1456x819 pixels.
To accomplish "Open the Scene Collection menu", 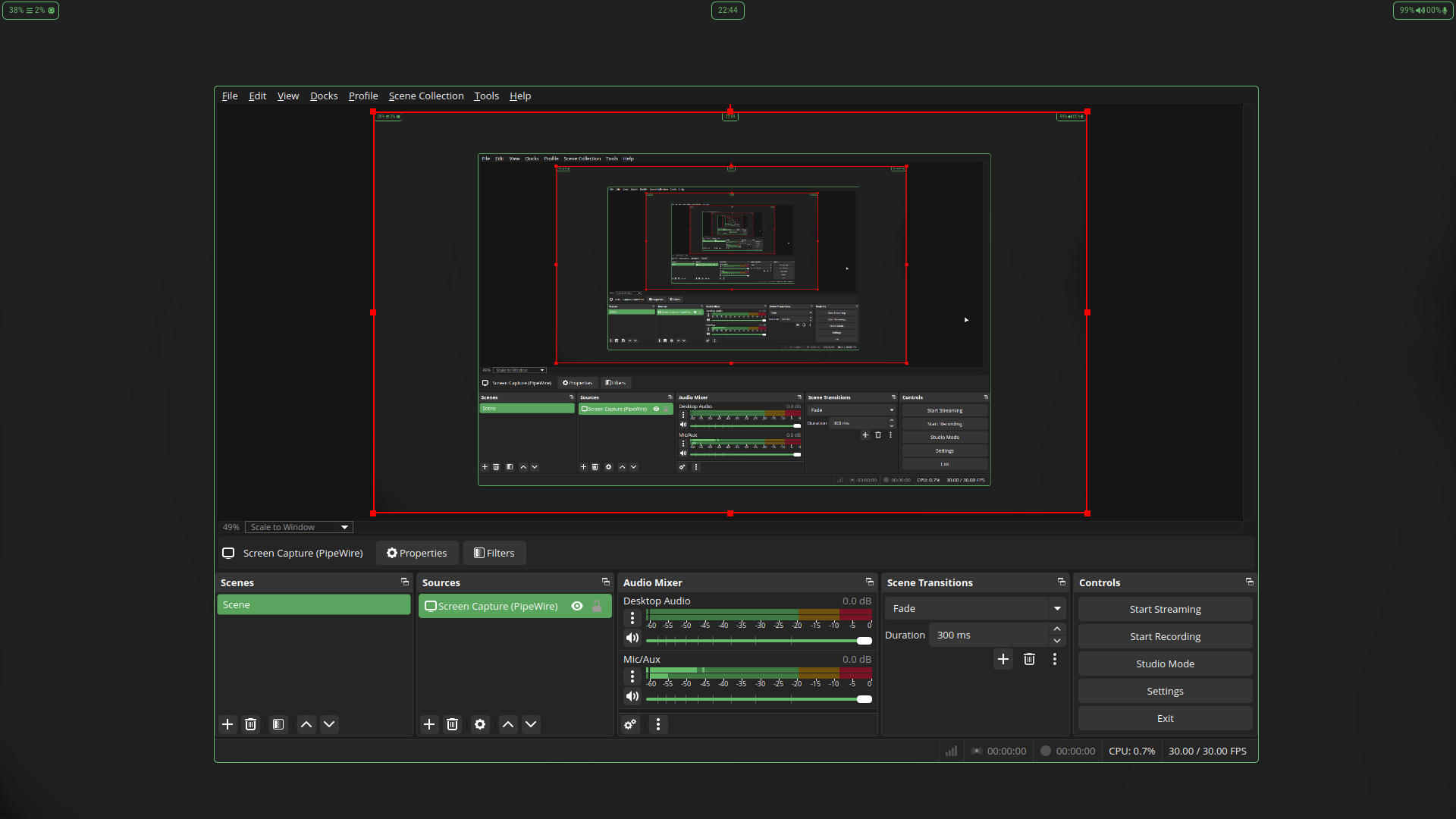I will point(425,96).
